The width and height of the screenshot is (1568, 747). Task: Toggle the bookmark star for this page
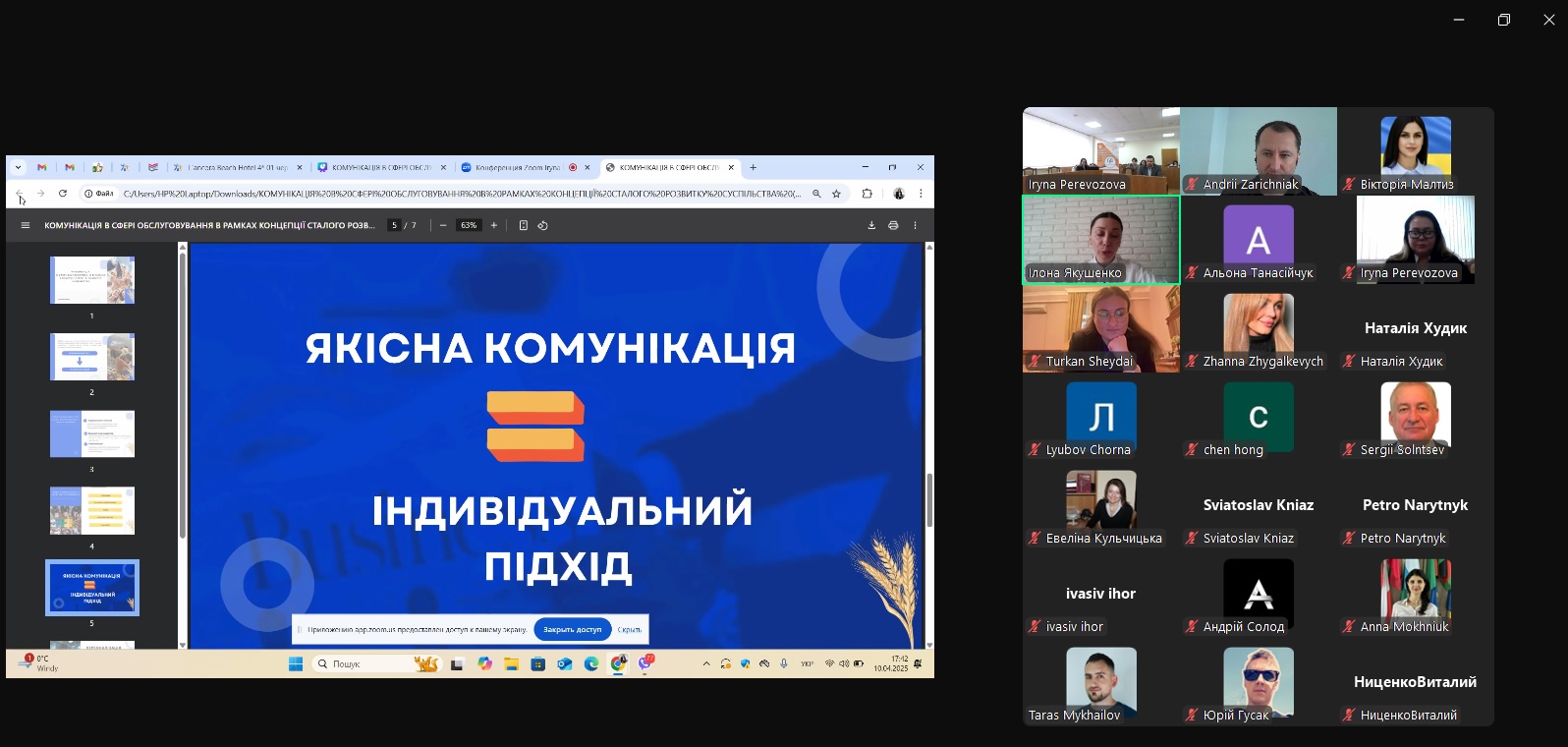[x=837, y=194]
